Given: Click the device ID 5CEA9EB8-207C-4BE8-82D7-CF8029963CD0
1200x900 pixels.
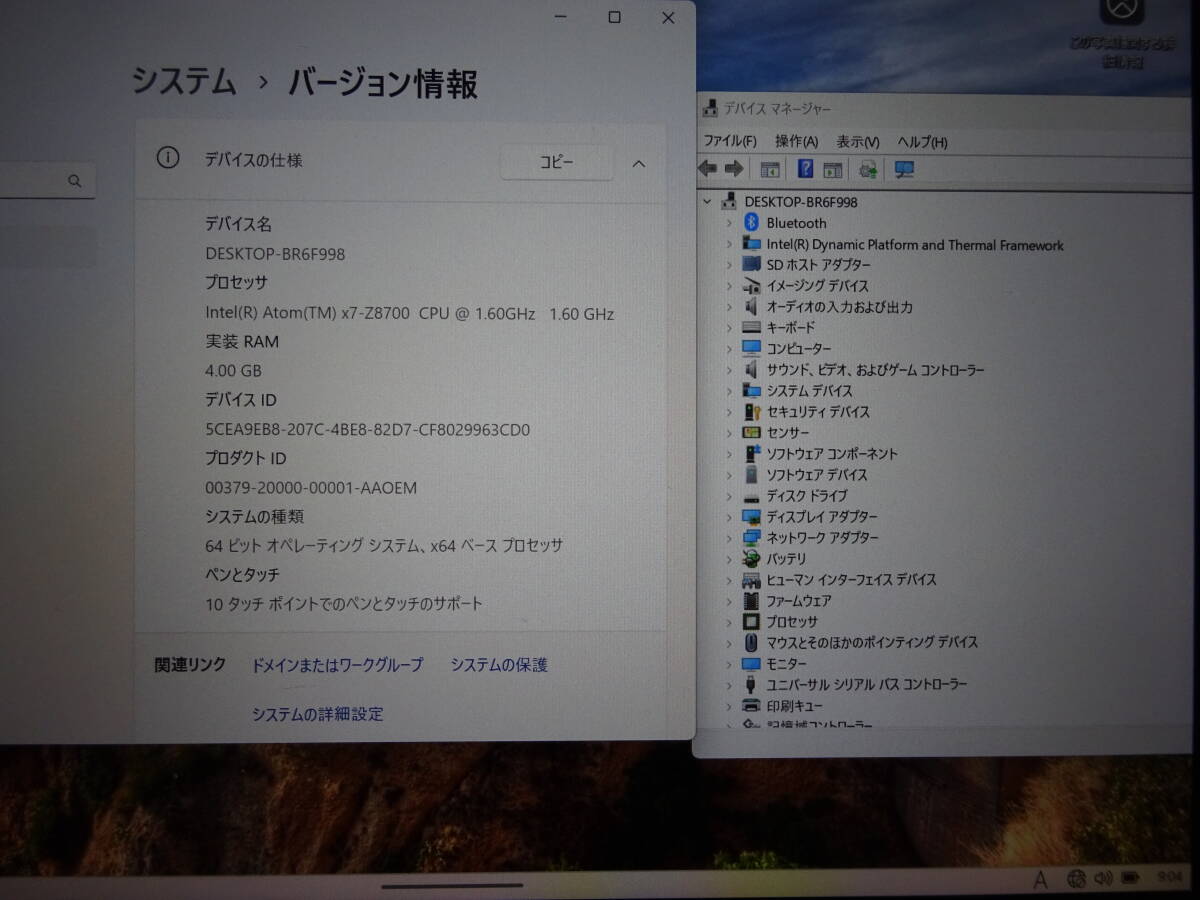Looking at the screenshot, I should (x=367, y=430).
